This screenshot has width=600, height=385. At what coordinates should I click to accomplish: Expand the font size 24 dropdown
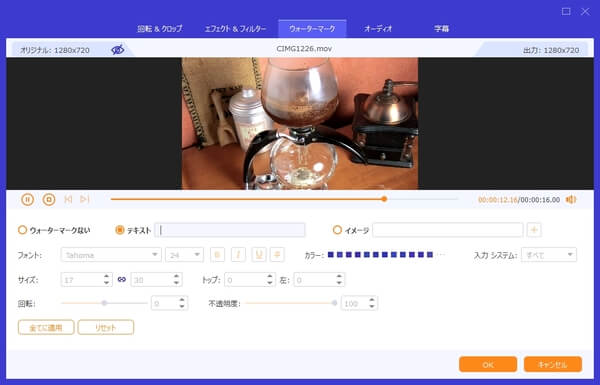pyautogui.click(x=184, y=255)
